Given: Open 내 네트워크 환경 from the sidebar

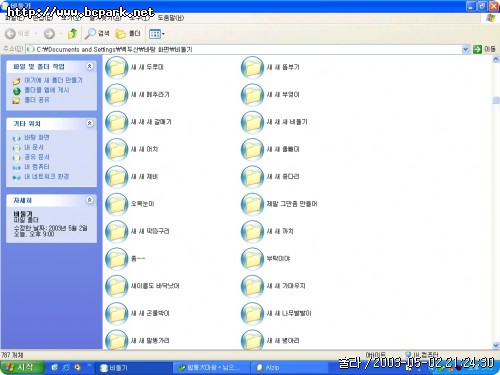Looking at the screenshot, I should tap(47, 176).
